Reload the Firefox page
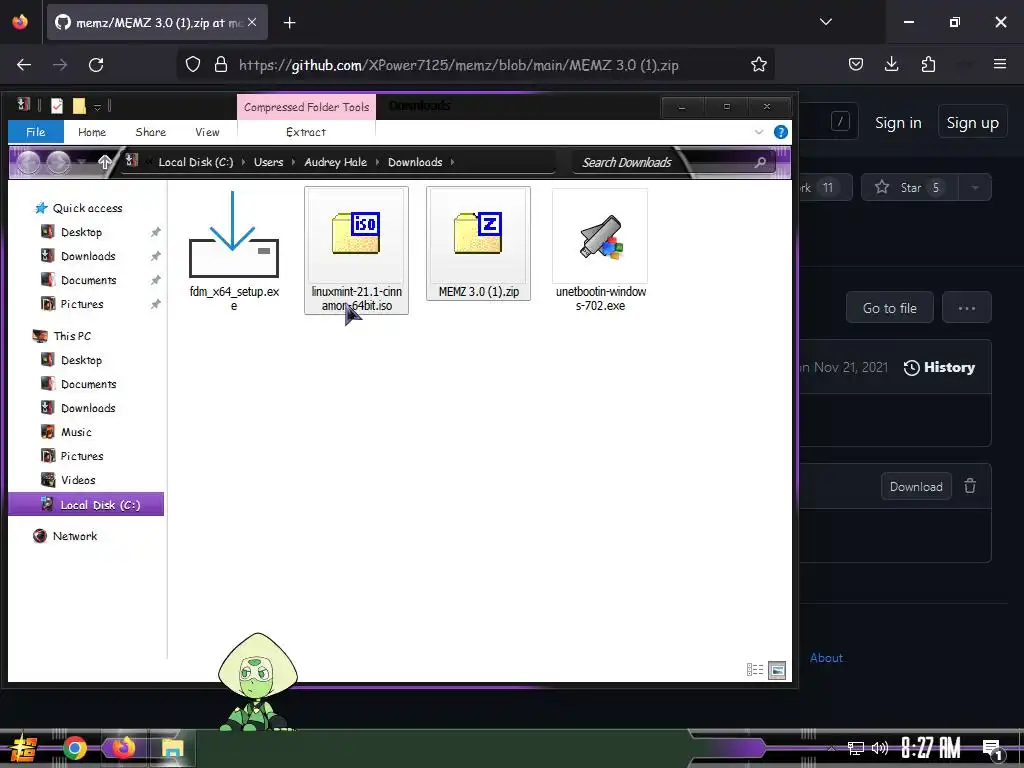 pyautogui.click(x=96, y=65)
